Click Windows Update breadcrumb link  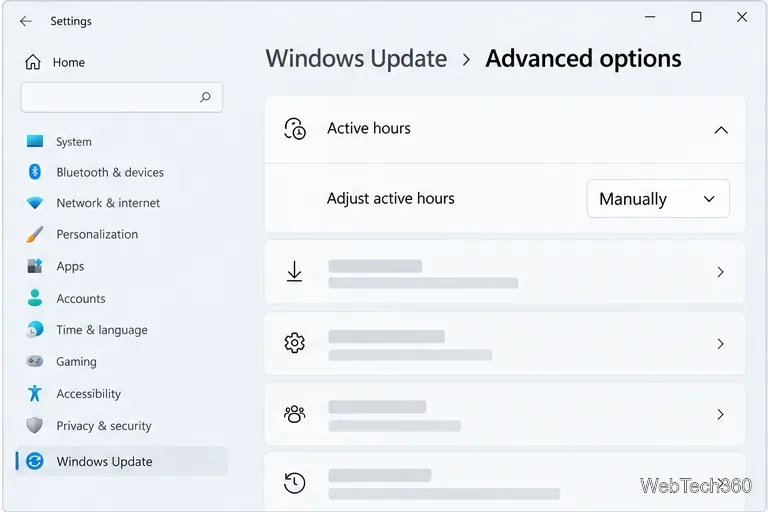(x=356, y=58)
